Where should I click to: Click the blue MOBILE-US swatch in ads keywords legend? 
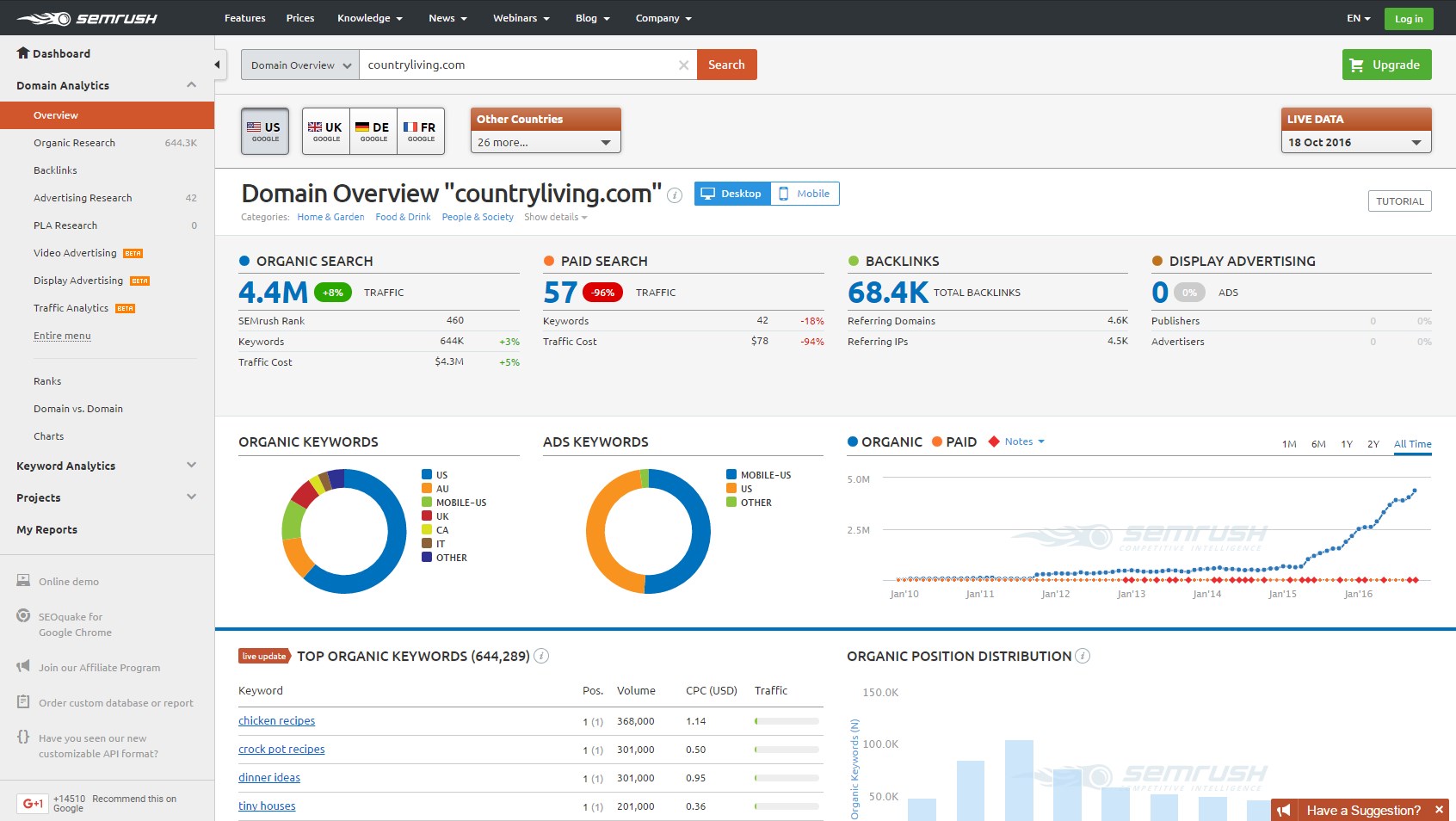pos(731,474)
